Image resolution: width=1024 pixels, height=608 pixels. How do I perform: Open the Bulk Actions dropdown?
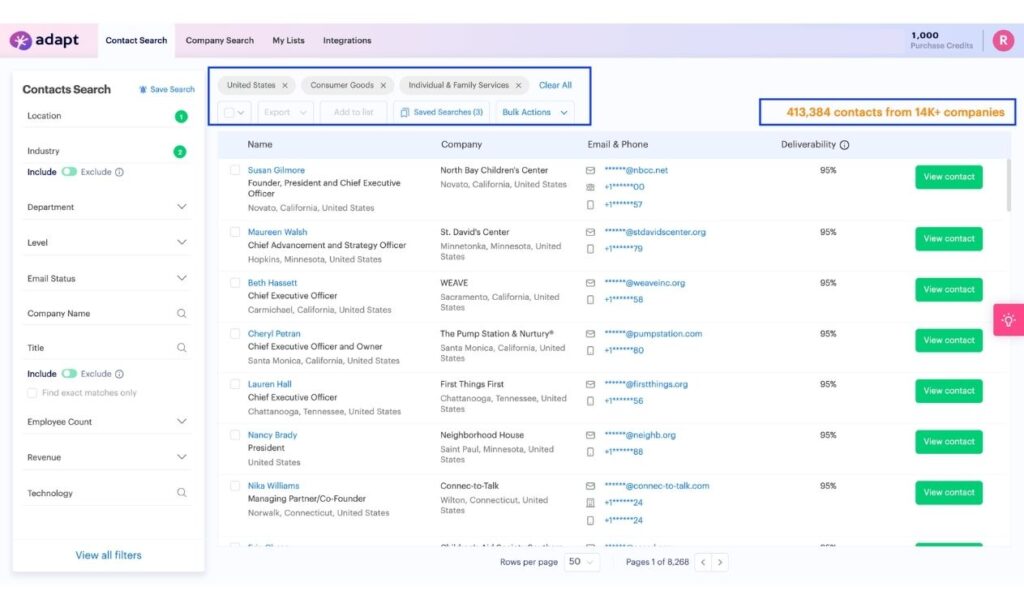pos(535,112)
